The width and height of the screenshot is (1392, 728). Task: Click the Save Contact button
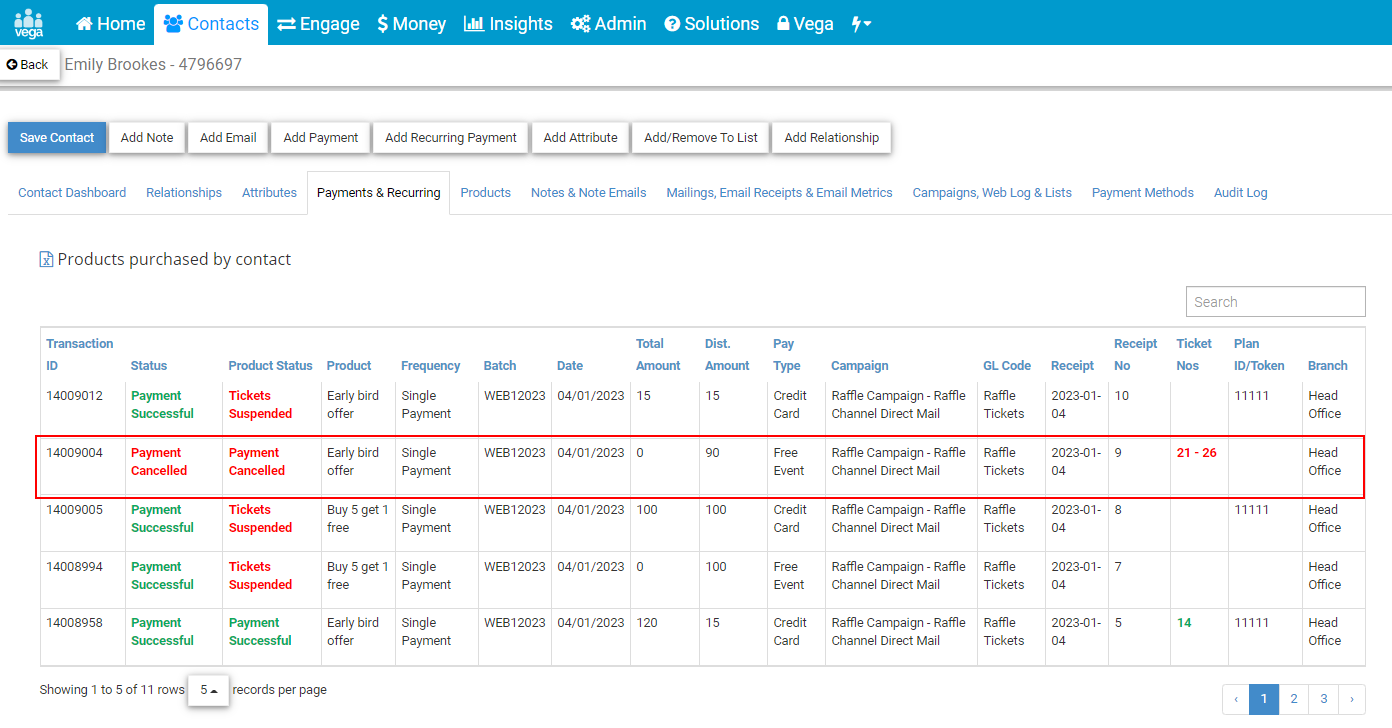tap(57, 138)
